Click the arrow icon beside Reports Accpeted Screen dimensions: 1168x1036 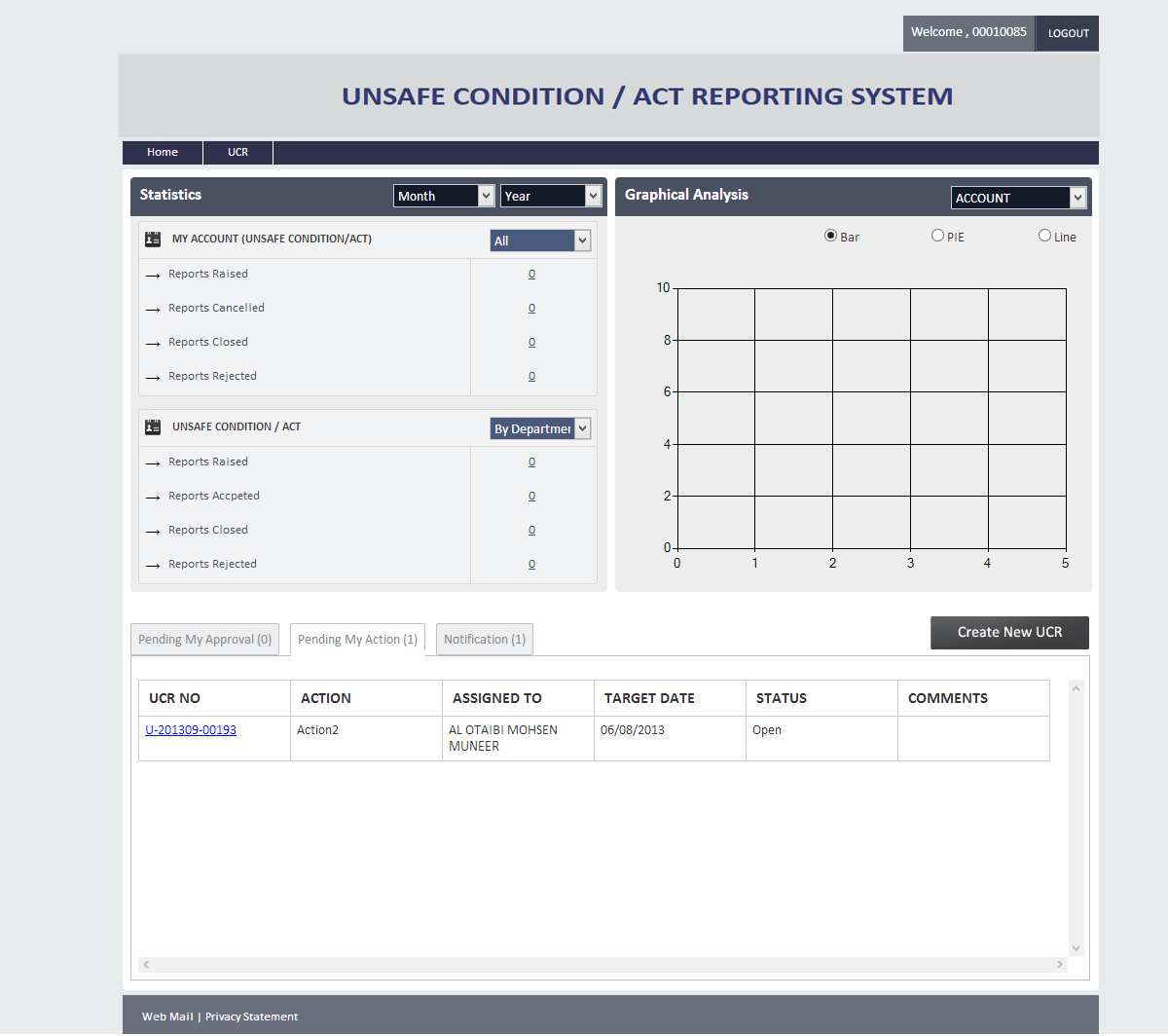(153, 498)
